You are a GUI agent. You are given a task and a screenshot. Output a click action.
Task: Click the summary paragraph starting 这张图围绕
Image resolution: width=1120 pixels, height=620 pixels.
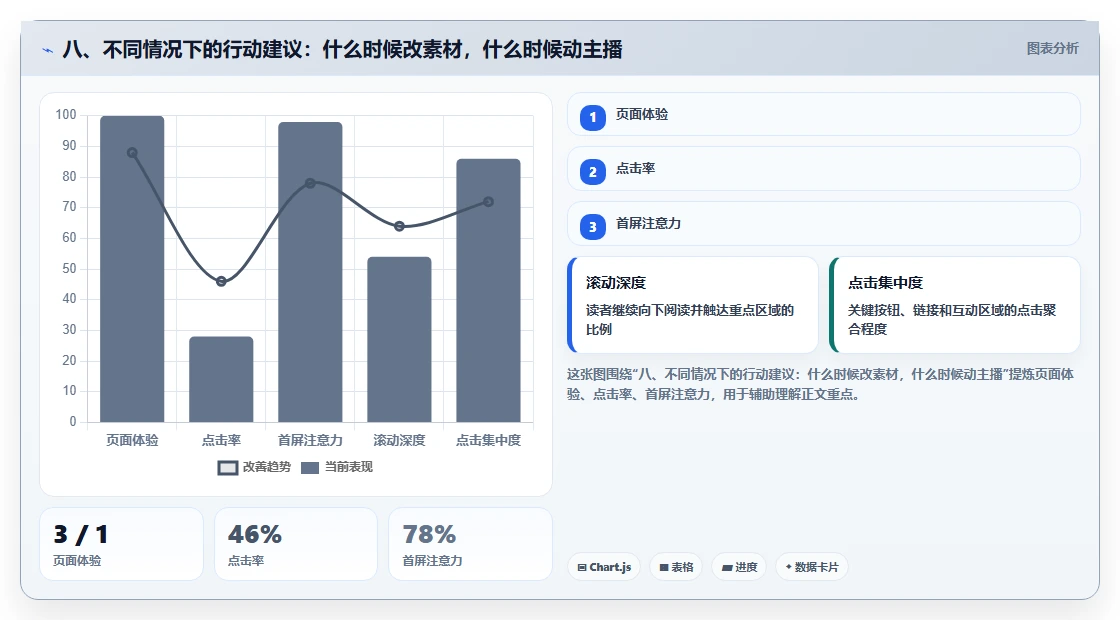(x=821, y=384)
